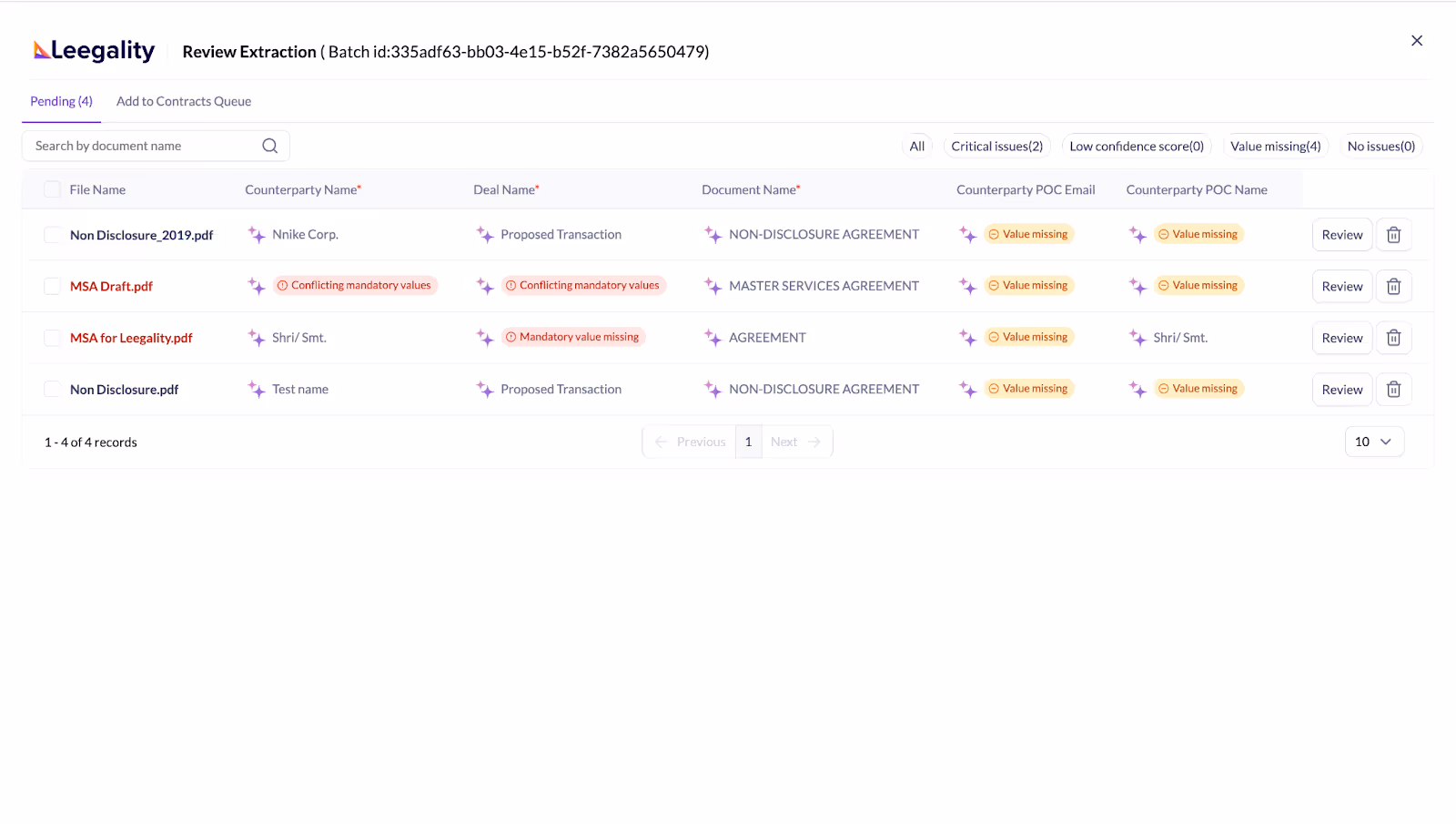Delete MSA for Leegality.pdf using trash icon
1456x824 pixels.
pyautogui.click(x=1393, y=338)
